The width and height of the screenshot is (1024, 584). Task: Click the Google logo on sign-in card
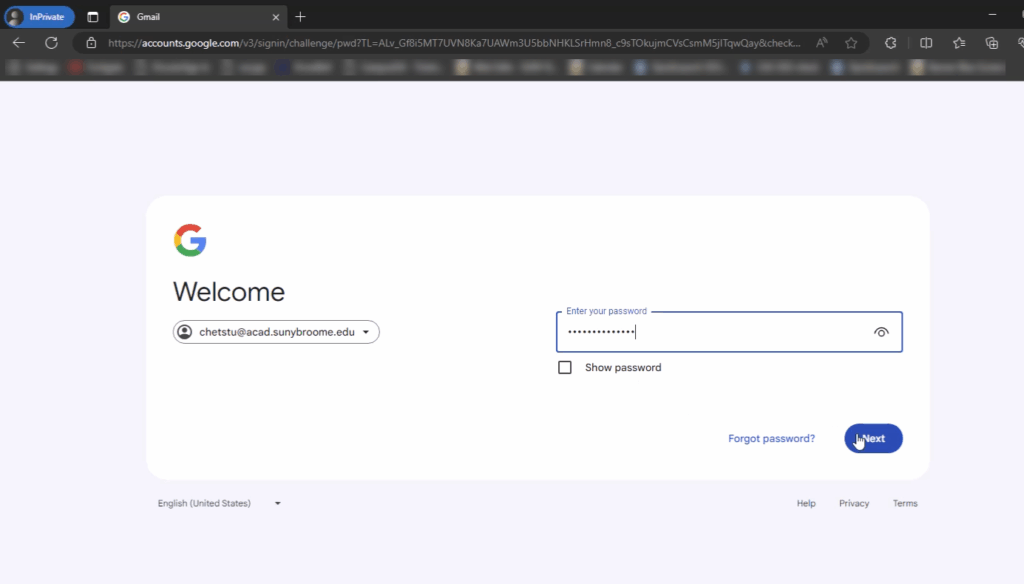[x=190, y=240]
